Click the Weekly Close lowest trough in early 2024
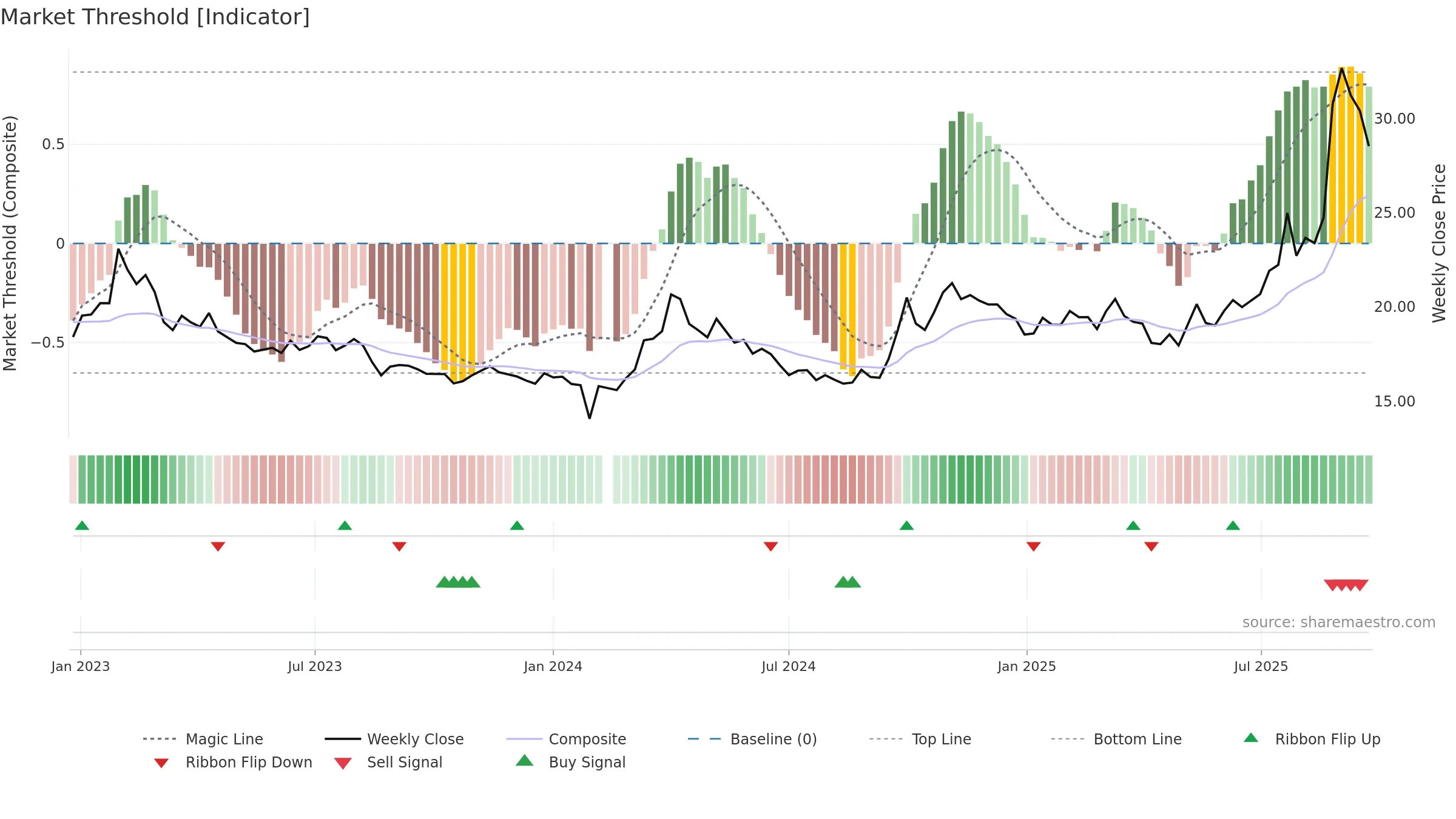The image size is (1456, 819). point(590,417)
